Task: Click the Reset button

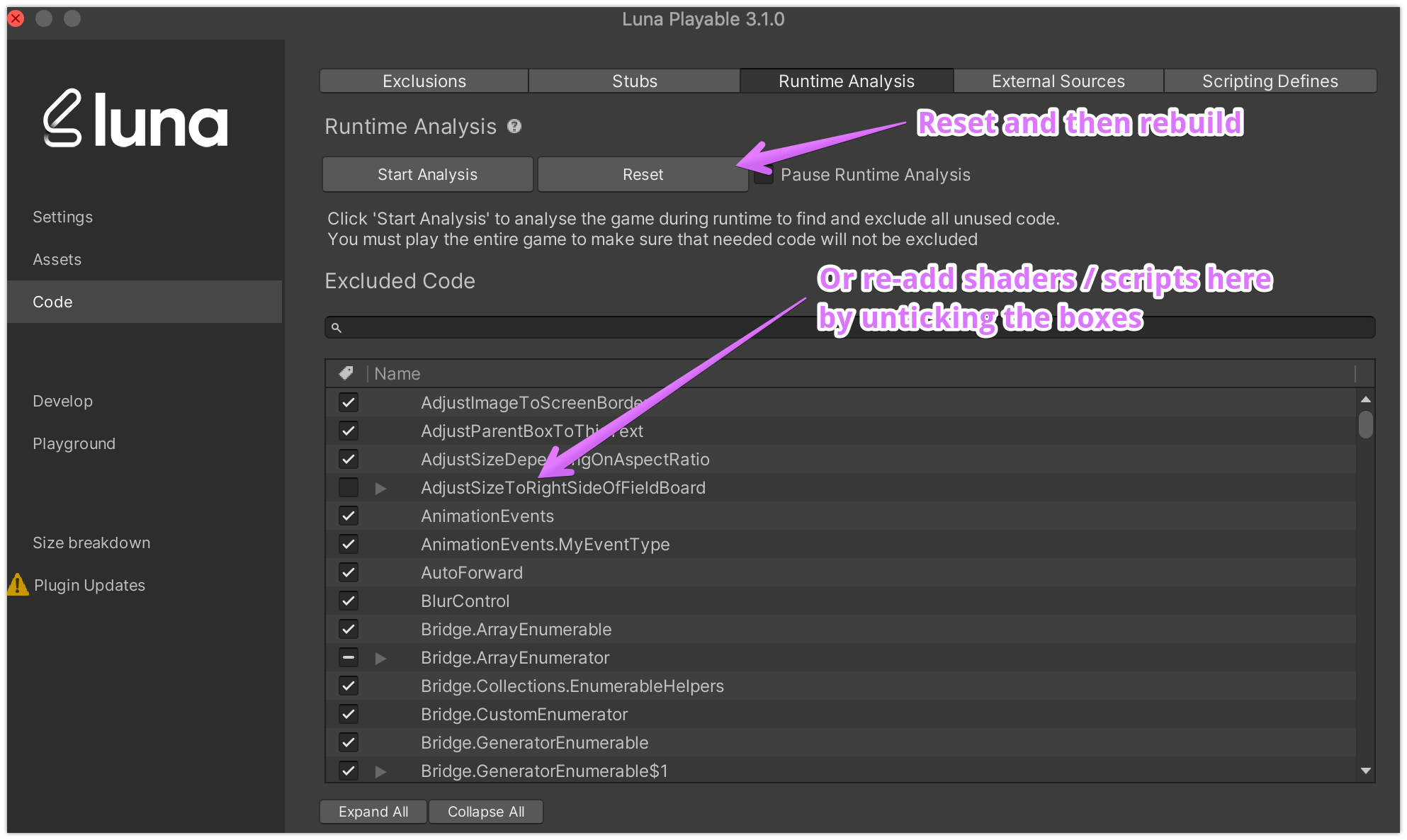Action: [643, 174]
